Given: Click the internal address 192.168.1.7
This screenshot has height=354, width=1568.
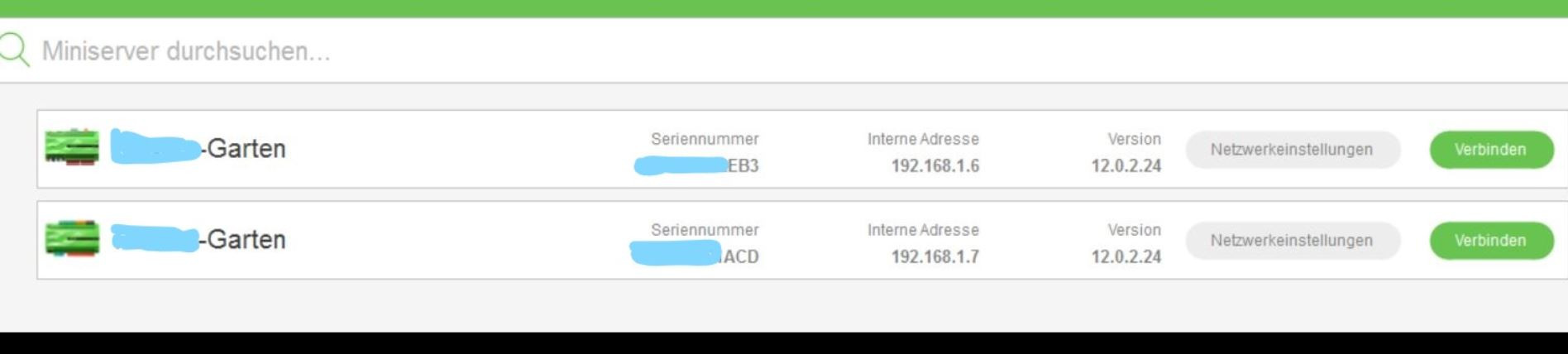Looking at the screenshot, I should (935, 257).
